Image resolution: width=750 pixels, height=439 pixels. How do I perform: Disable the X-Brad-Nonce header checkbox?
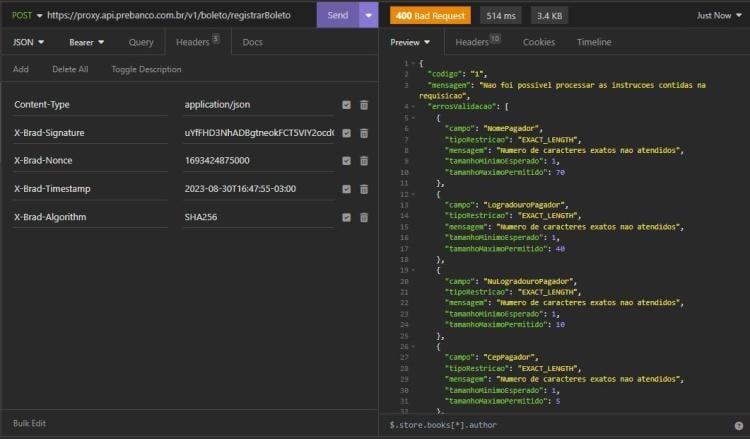[x=346, y=161]
